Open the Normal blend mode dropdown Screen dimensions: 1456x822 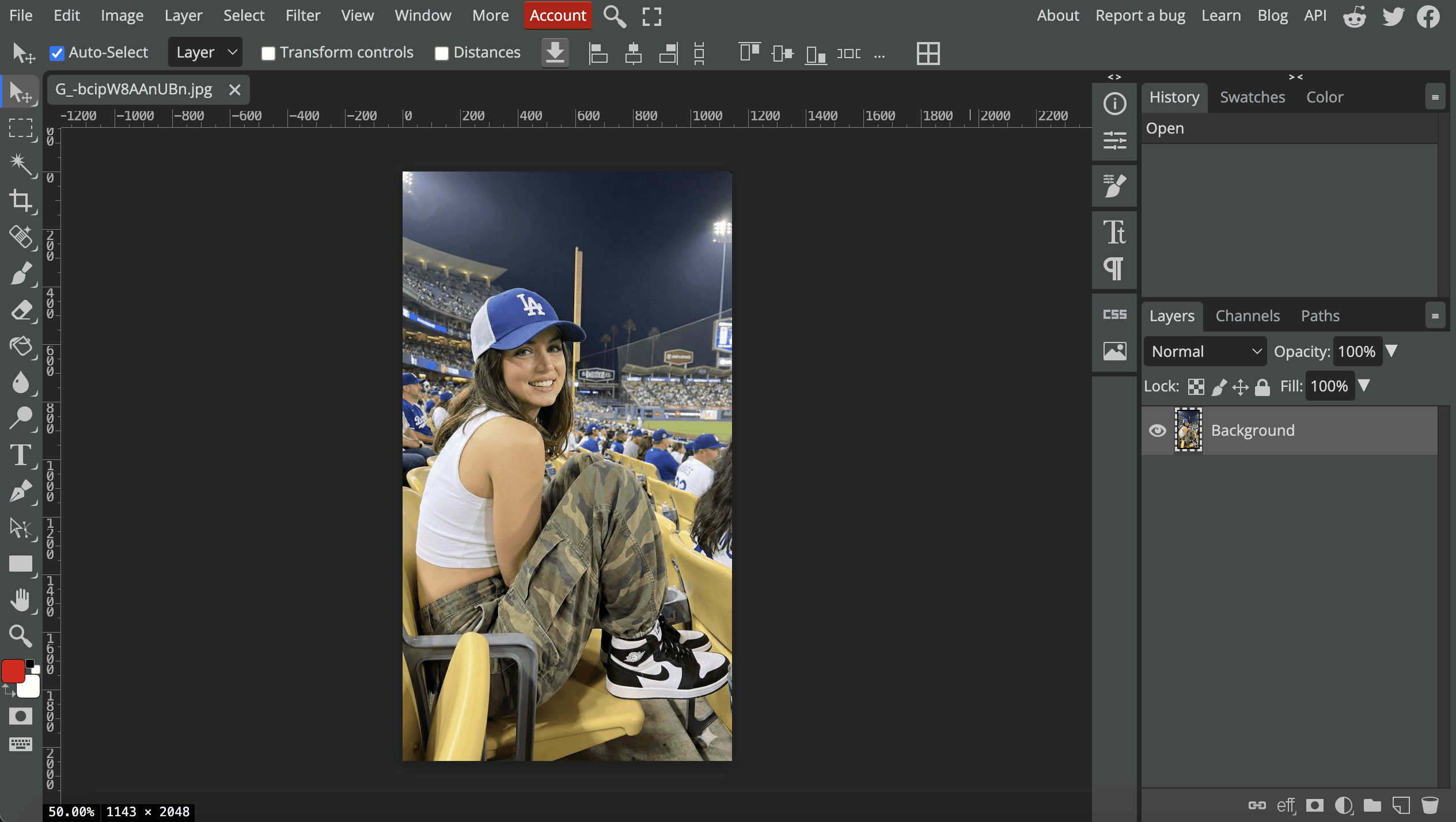1205,351
